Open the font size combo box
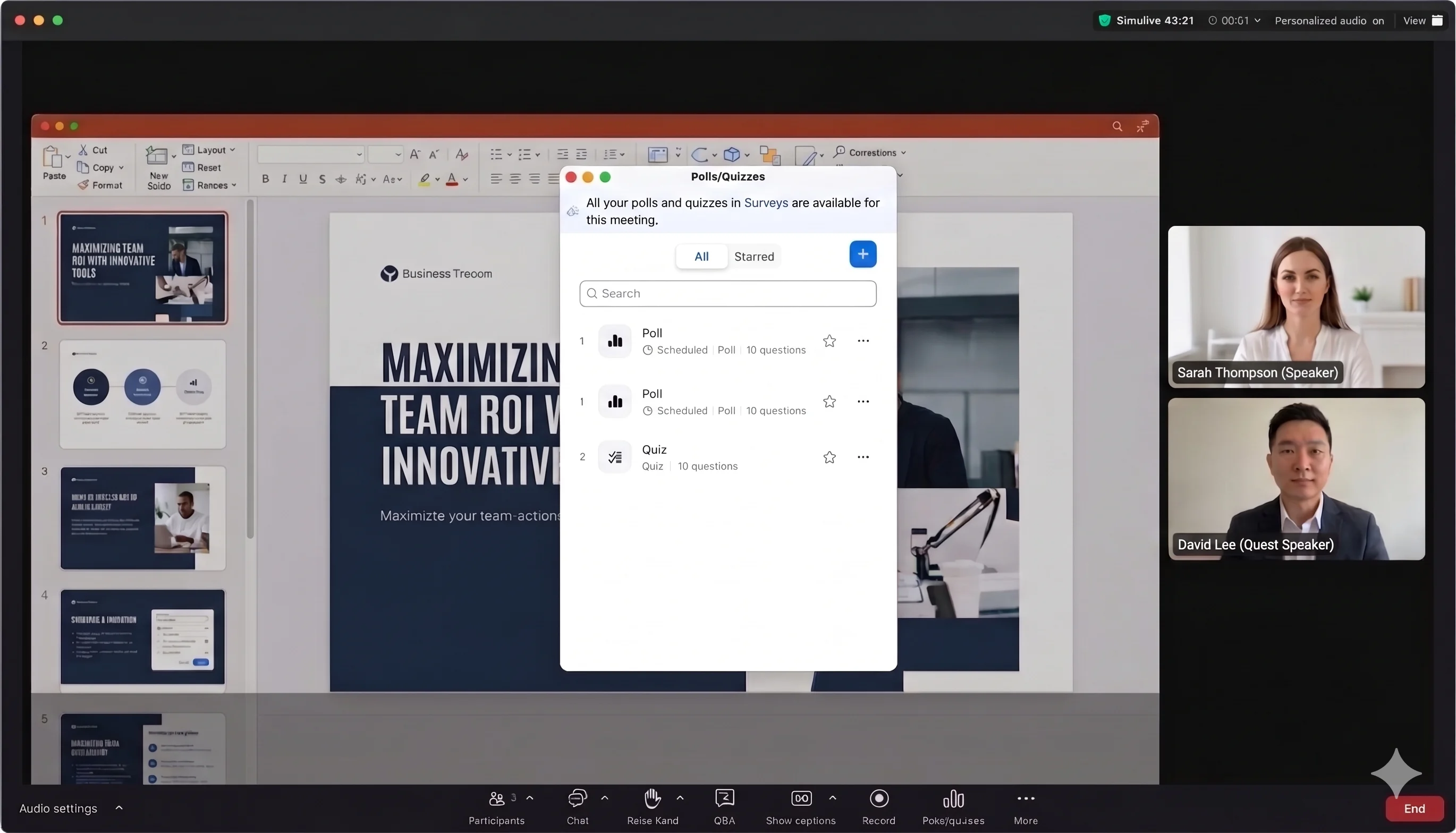1456x833 pixels. (385, 155)
